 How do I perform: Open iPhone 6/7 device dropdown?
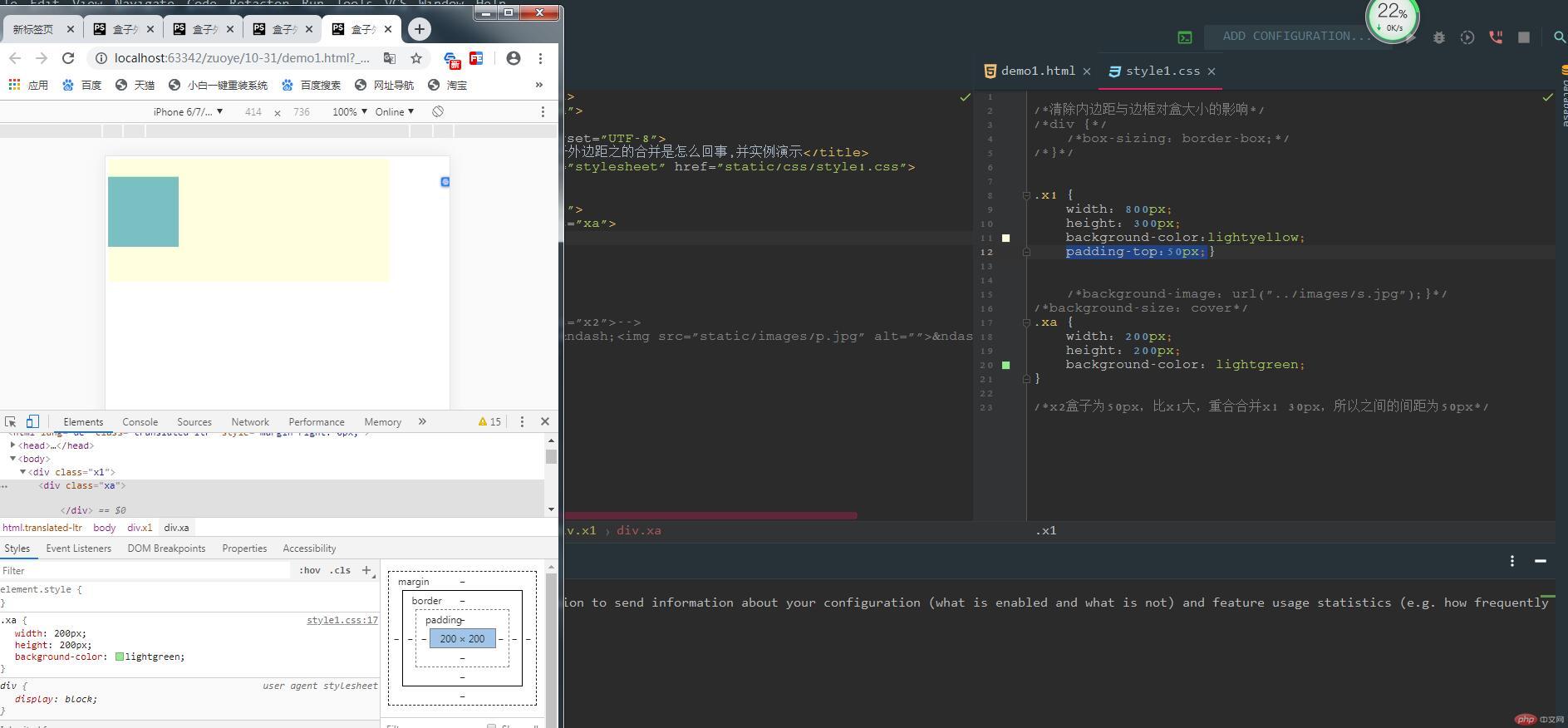188,111
